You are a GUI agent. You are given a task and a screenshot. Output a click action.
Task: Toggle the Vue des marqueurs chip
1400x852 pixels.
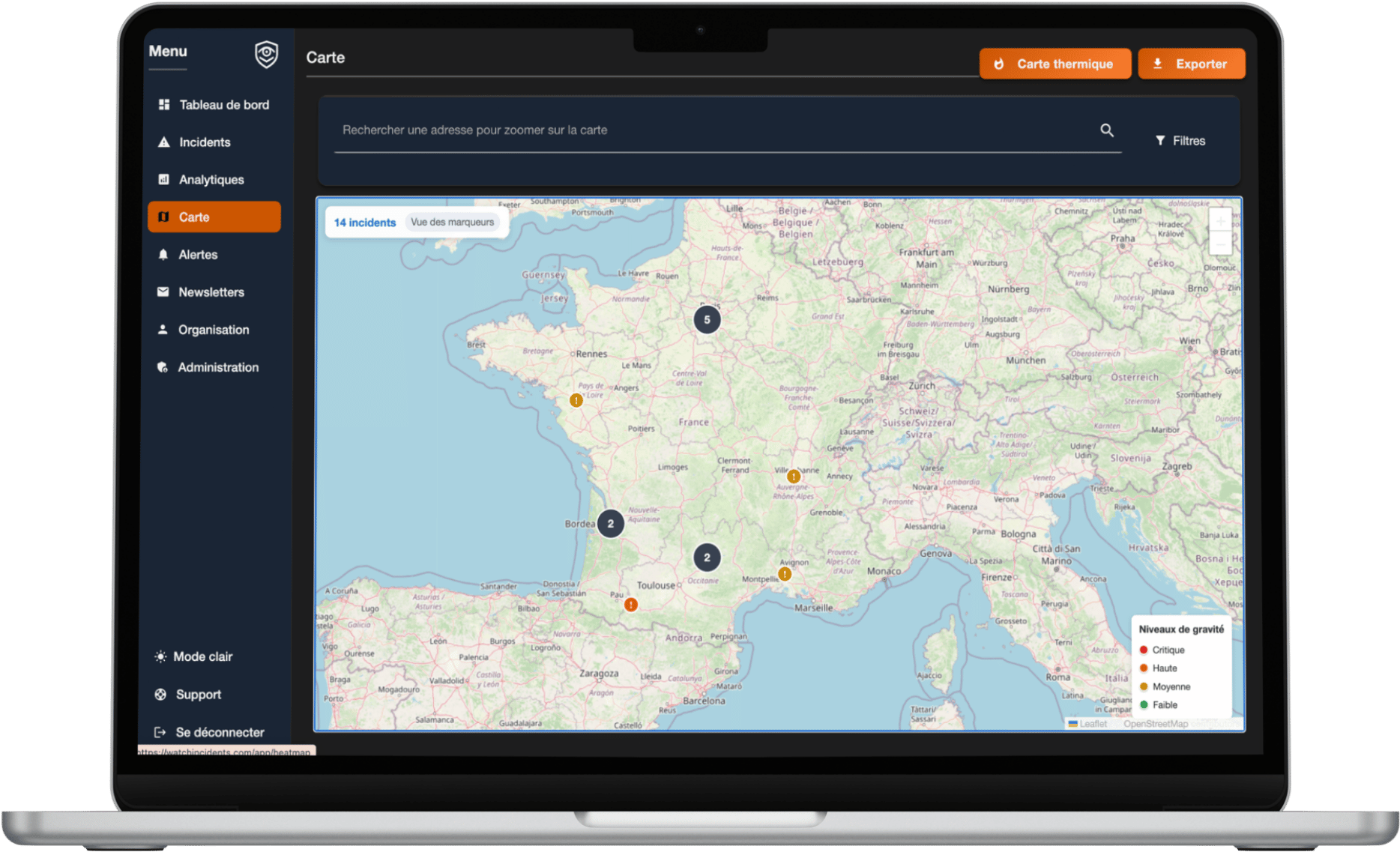452,223
